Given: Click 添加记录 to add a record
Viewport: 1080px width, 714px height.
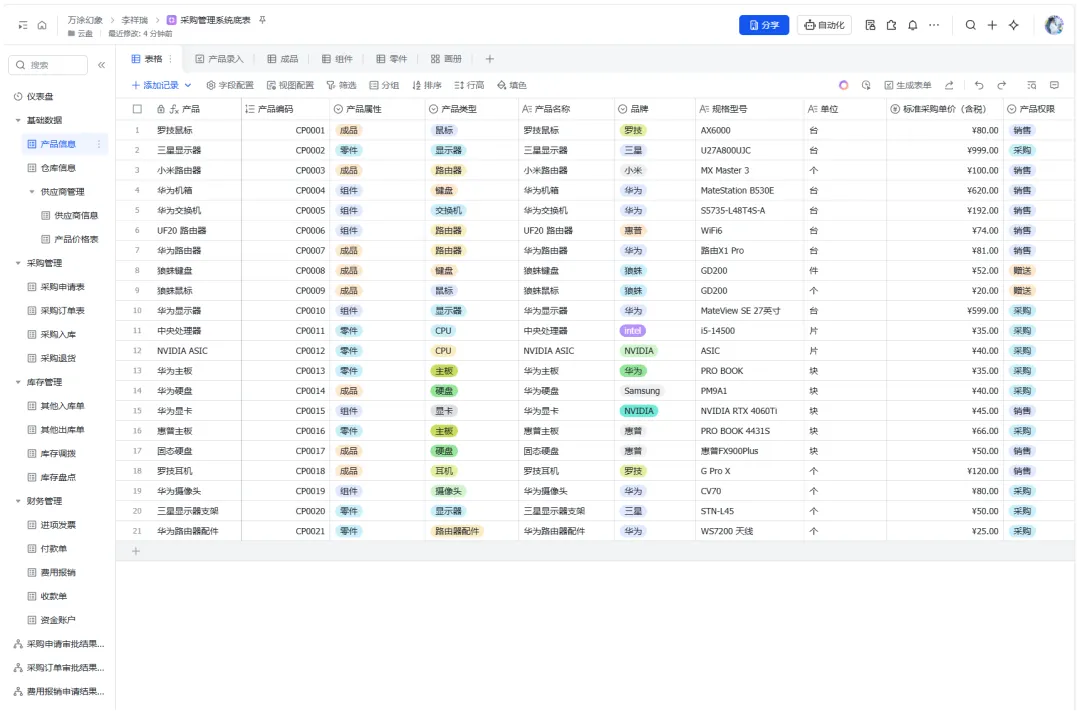Looking at the screenshot, I should pos(155,85).
